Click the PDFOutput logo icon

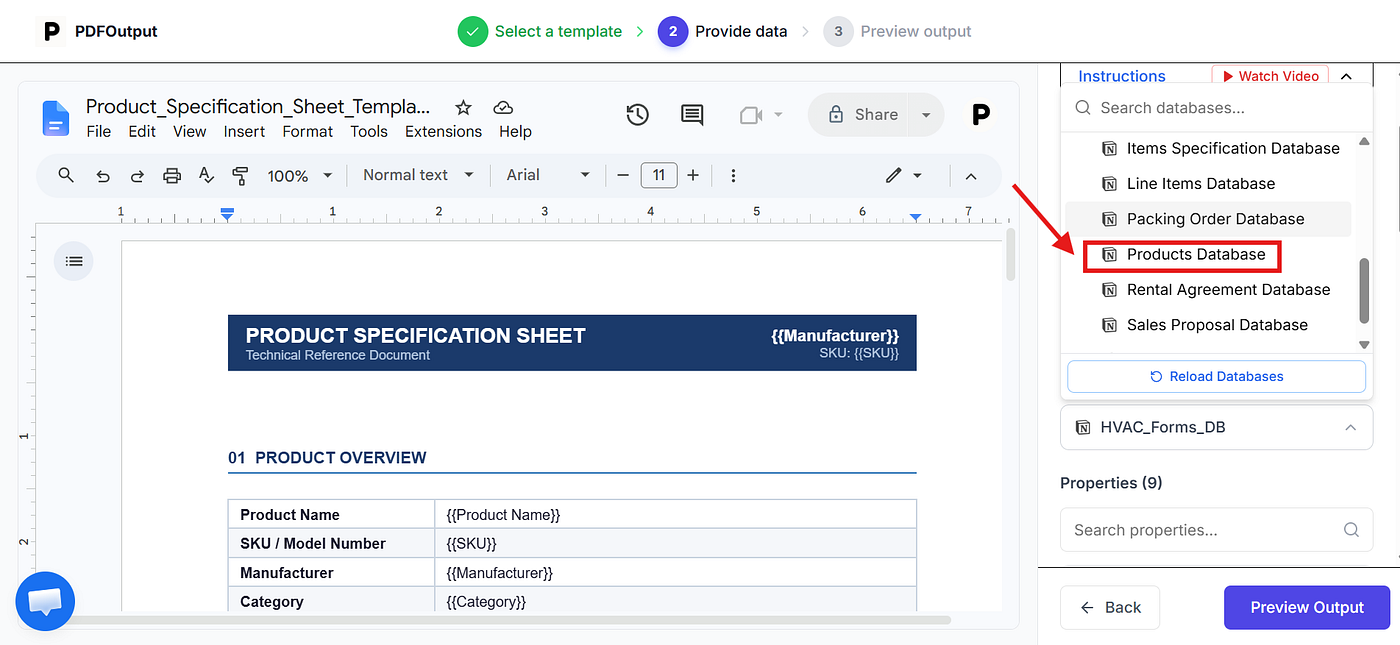[x=50, y=31]
